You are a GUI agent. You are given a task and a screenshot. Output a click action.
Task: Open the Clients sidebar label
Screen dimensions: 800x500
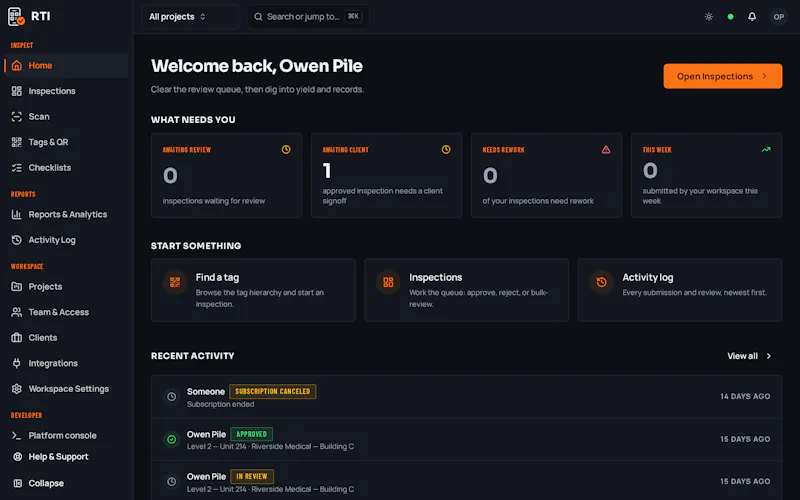[43, 338]
